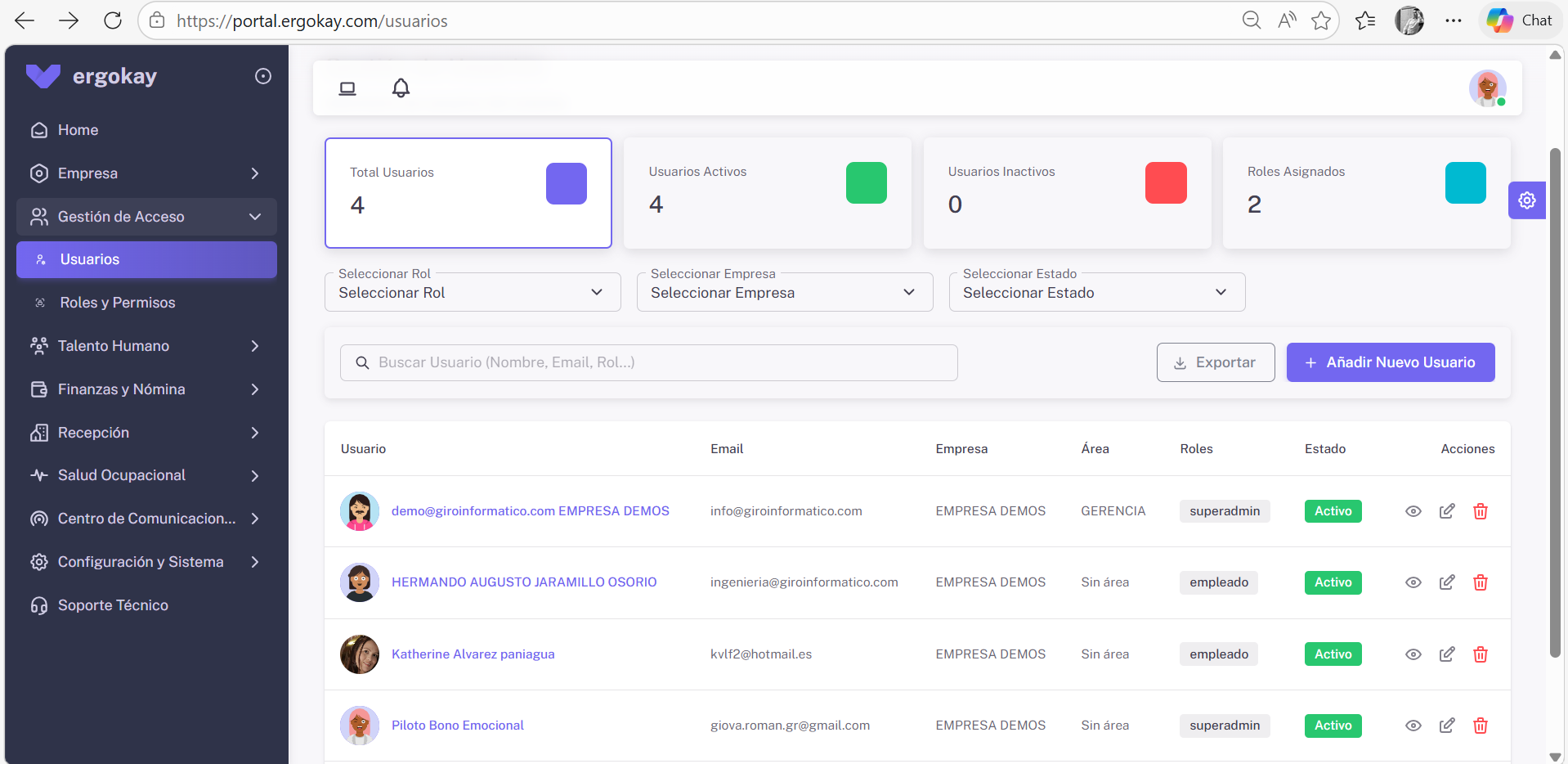The height and width of the screenshot is (764, 1568).
Task: Click the laptop icon in top bar
Action: 347,88
